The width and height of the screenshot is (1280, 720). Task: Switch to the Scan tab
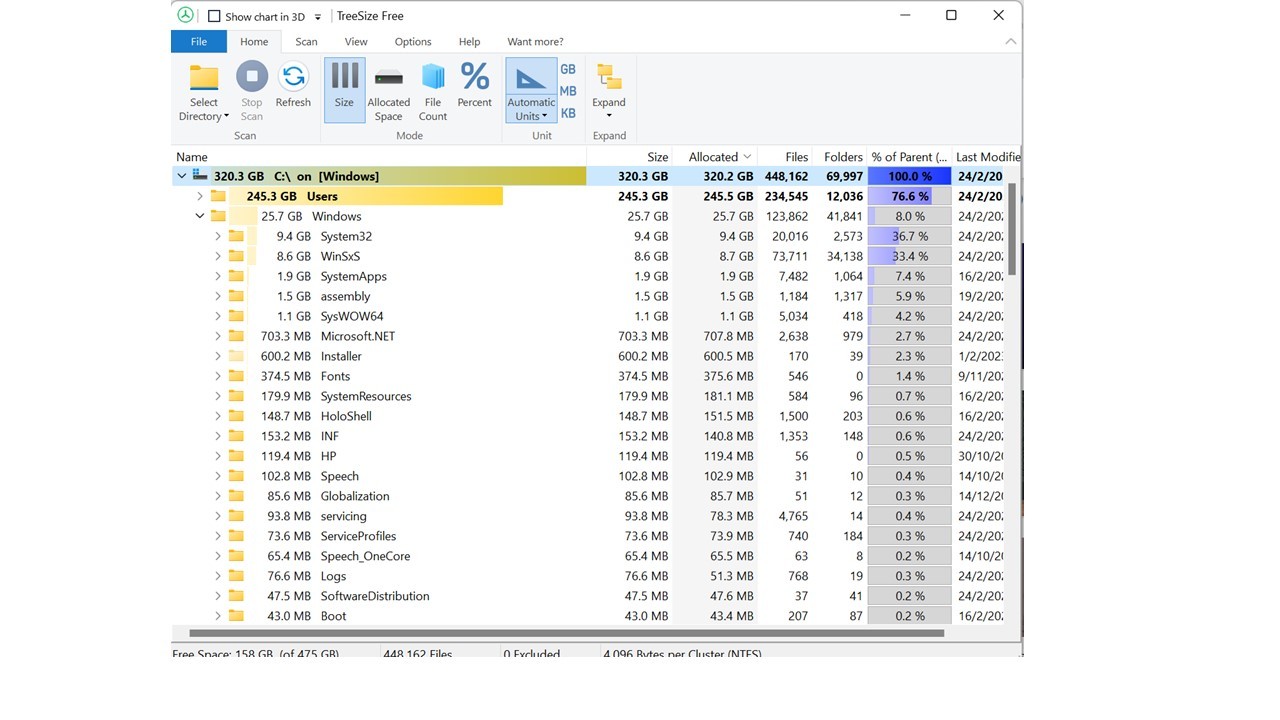(306, 41)
